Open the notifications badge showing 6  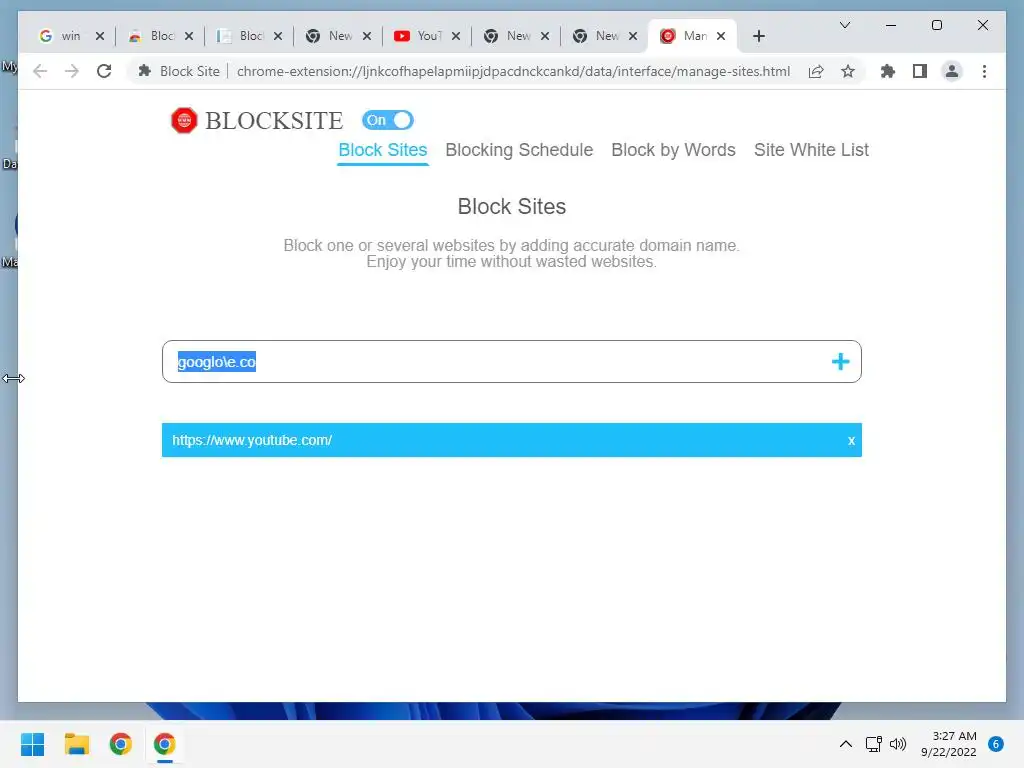(996, 744)
